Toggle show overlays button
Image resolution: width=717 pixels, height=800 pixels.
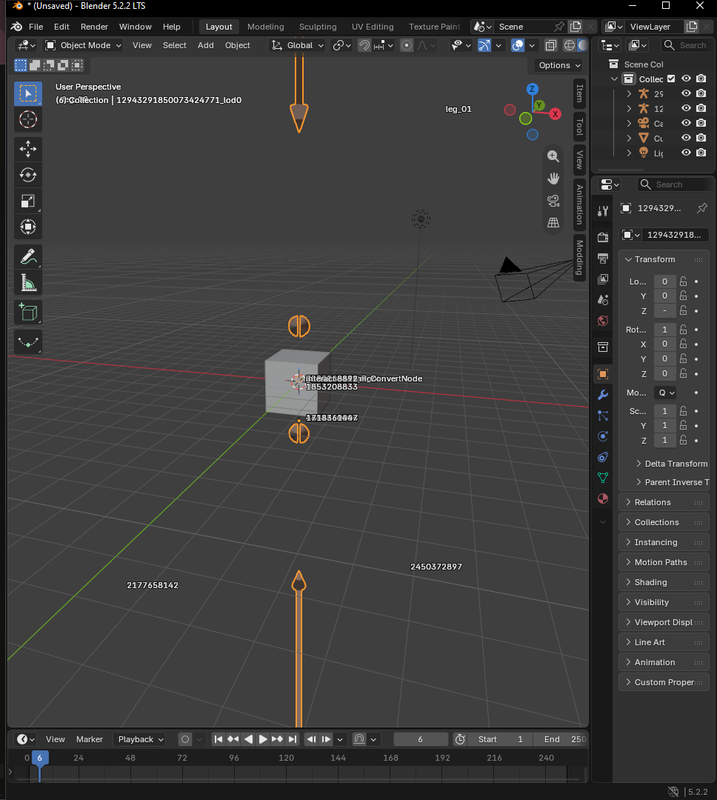click(517, 45)
